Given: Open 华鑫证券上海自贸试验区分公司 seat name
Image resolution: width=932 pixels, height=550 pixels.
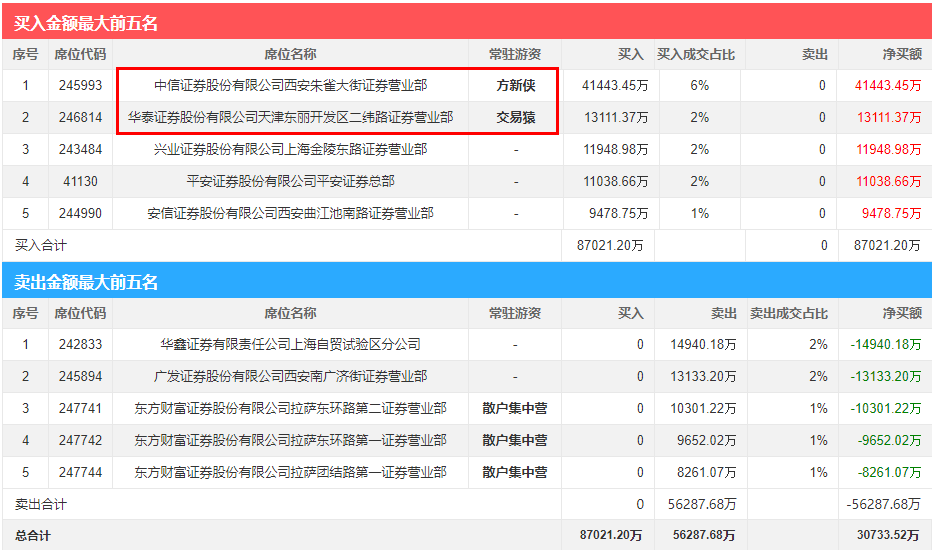Looking at the screenshot, I should coord(291,345).
